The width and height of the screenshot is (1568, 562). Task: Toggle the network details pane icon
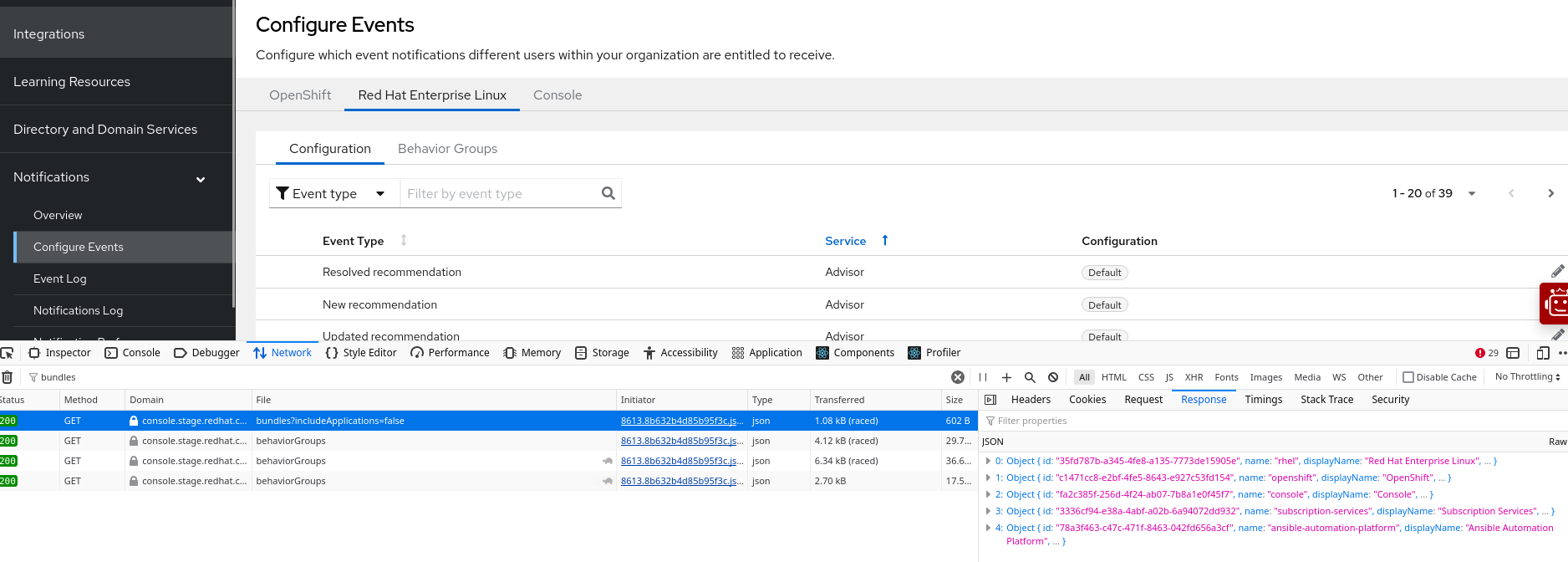point(990,400)
